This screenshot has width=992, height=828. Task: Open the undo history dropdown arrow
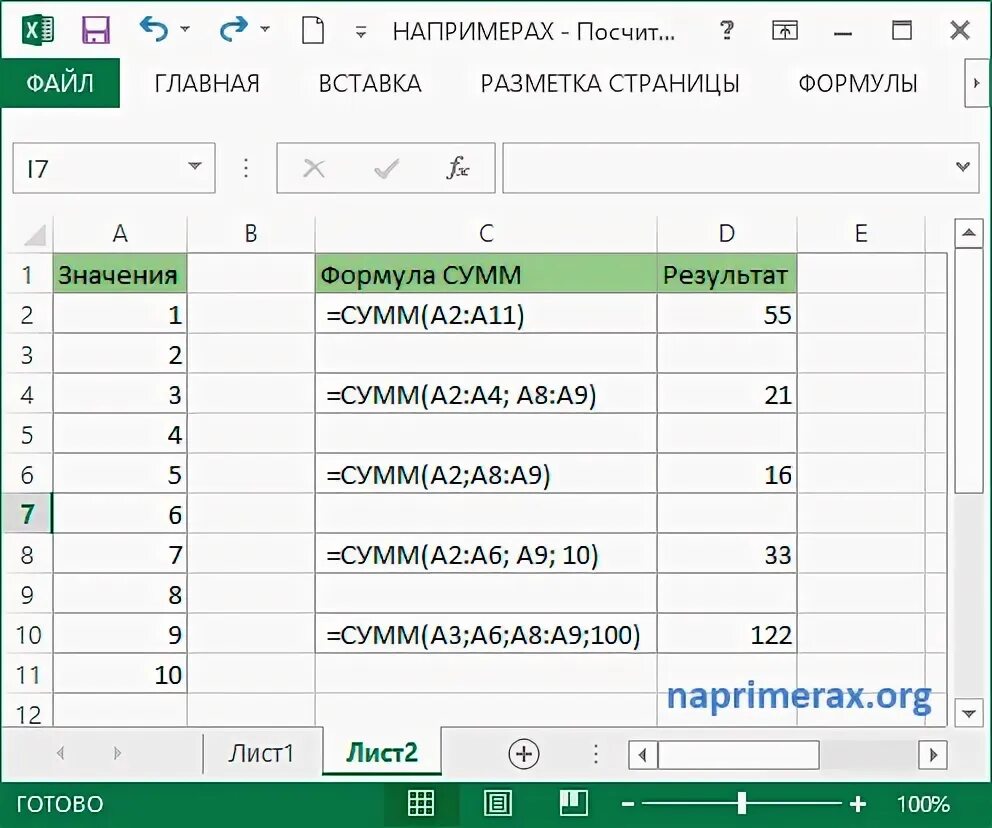tap(185, 29)
